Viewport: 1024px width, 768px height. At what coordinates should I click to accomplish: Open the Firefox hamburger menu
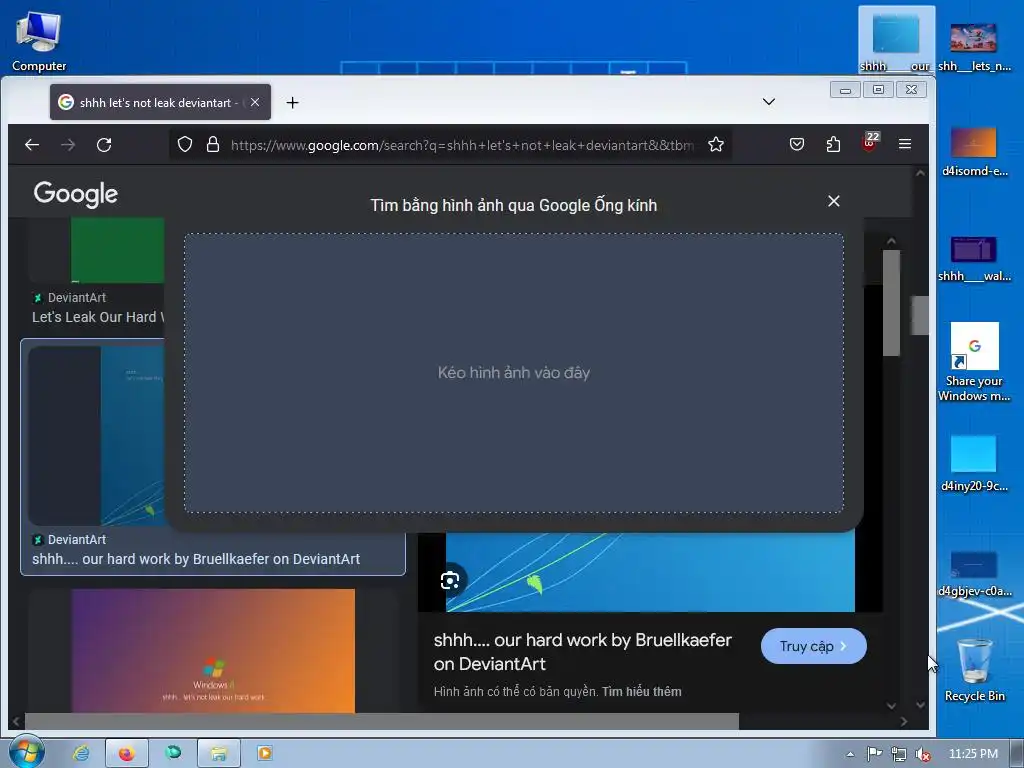click(x=904, y=144)
